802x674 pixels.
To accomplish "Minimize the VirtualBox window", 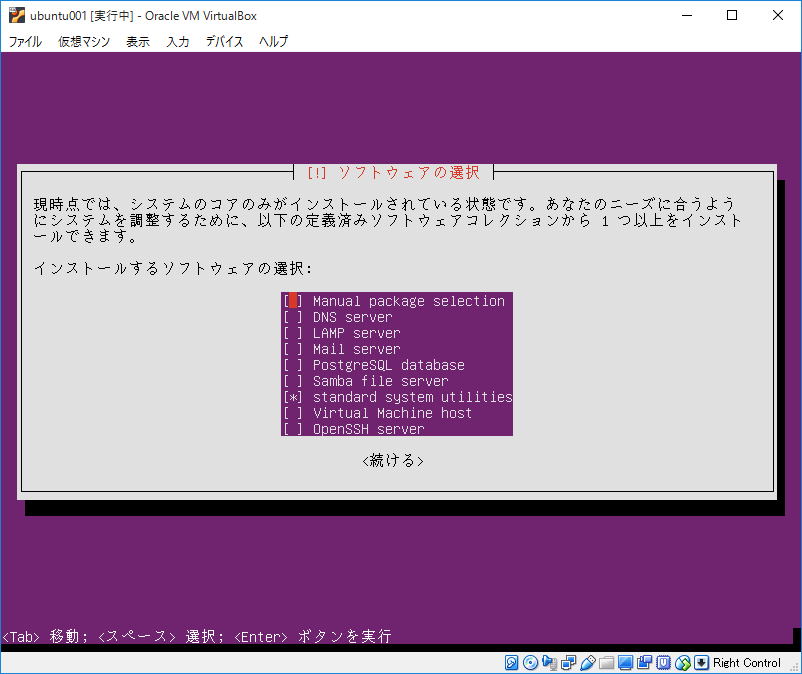I will [x=687, y=15].
